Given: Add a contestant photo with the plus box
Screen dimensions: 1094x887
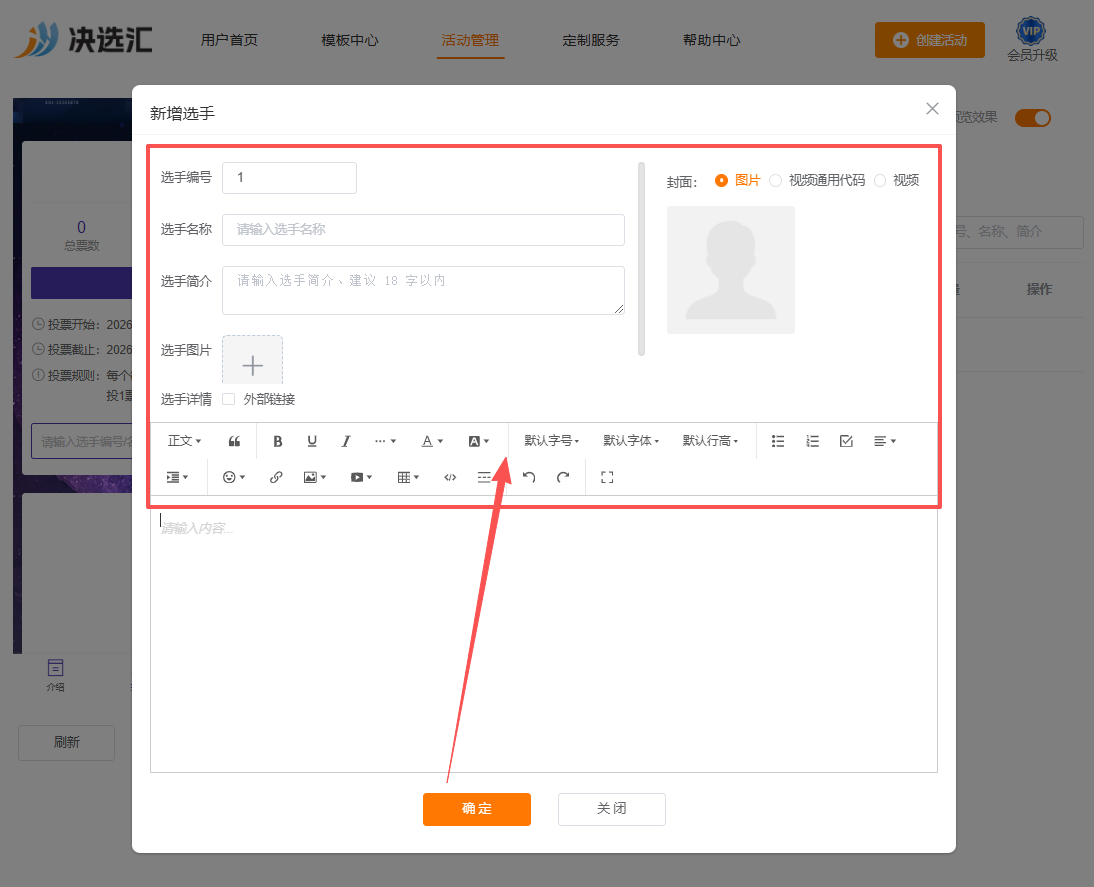Looking at the screenshot, I should coord(253,361).
